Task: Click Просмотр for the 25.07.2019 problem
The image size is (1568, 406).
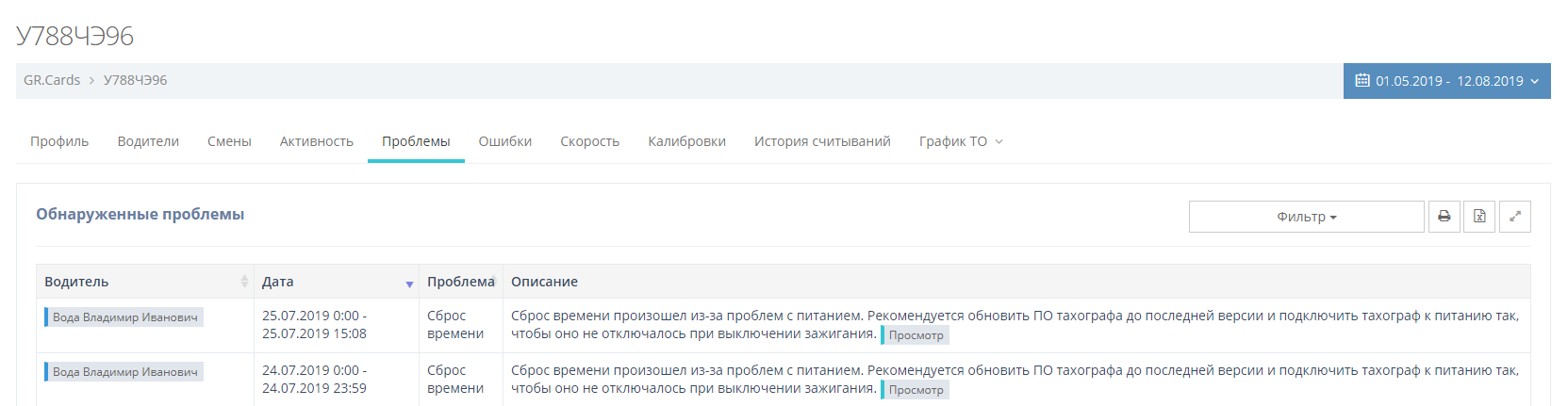Action: click(x=916, y=335)
